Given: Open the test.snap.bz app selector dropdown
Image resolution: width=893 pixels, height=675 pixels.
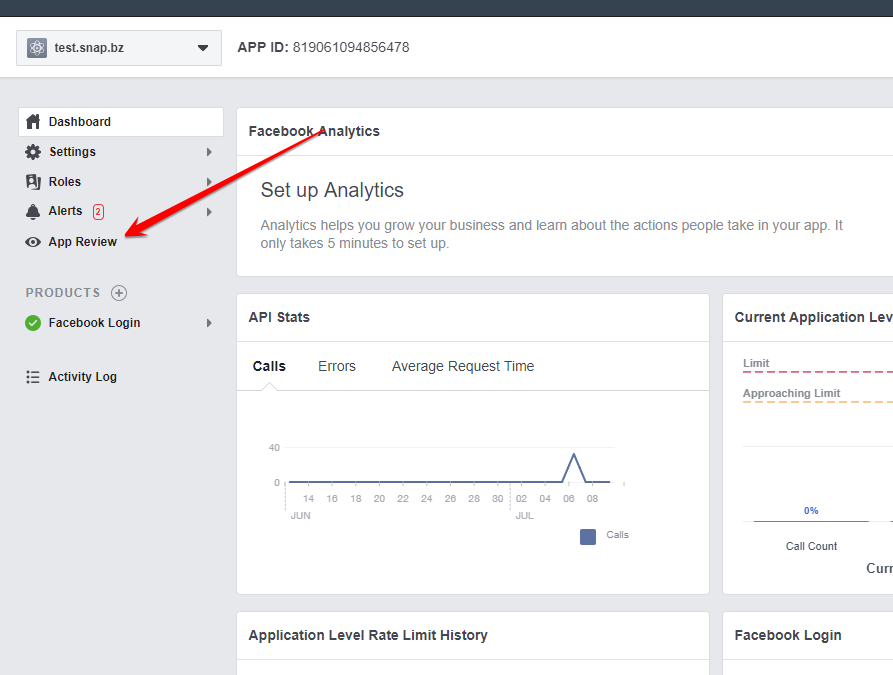Looking at the screenshot, I should (119, 48).
